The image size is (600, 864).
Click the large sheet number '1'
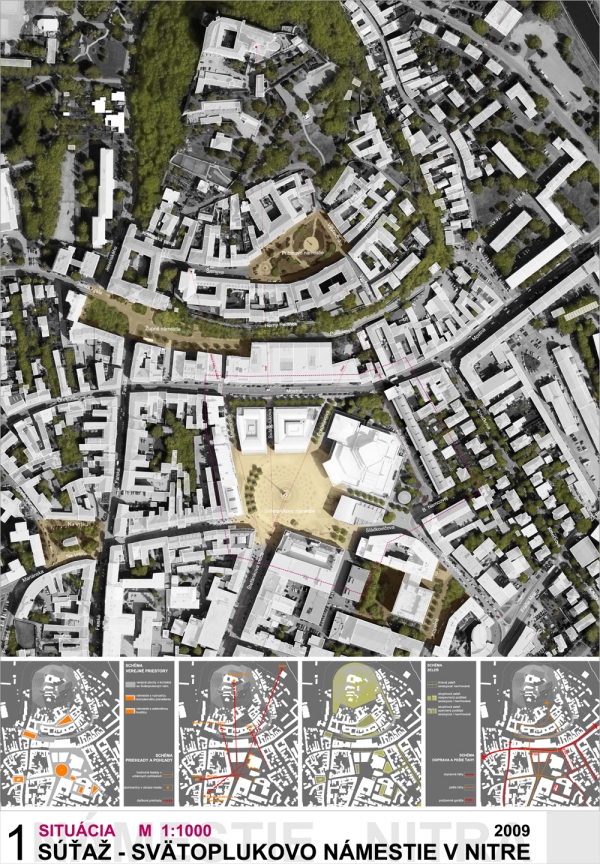(16, 840)
